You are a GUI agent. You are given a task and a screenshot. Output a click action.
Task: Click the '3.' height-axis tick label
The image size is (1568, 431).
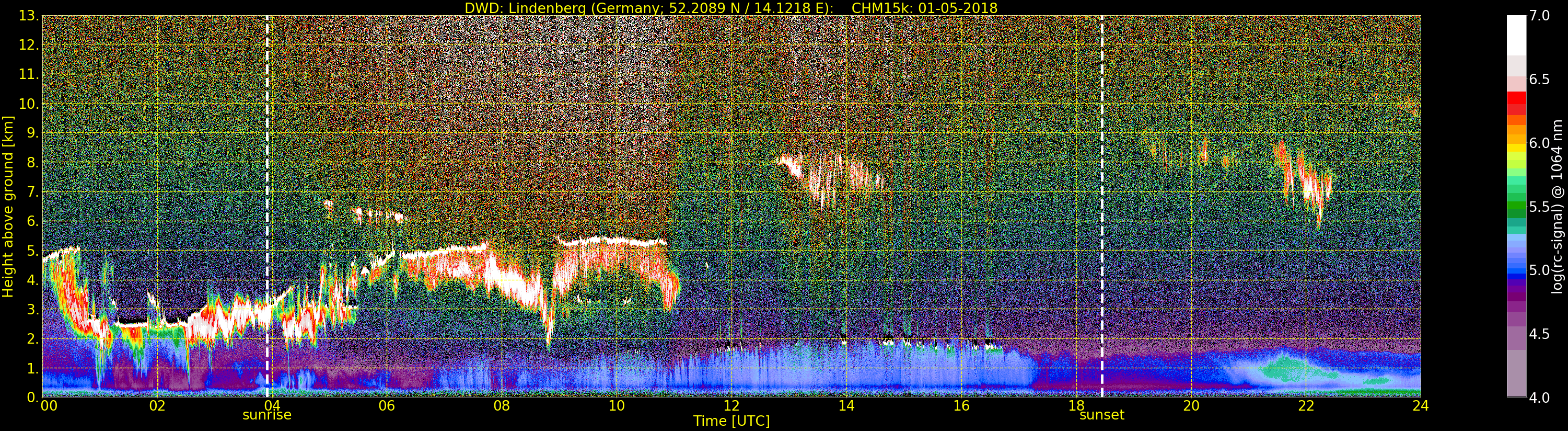pos(32,309)
